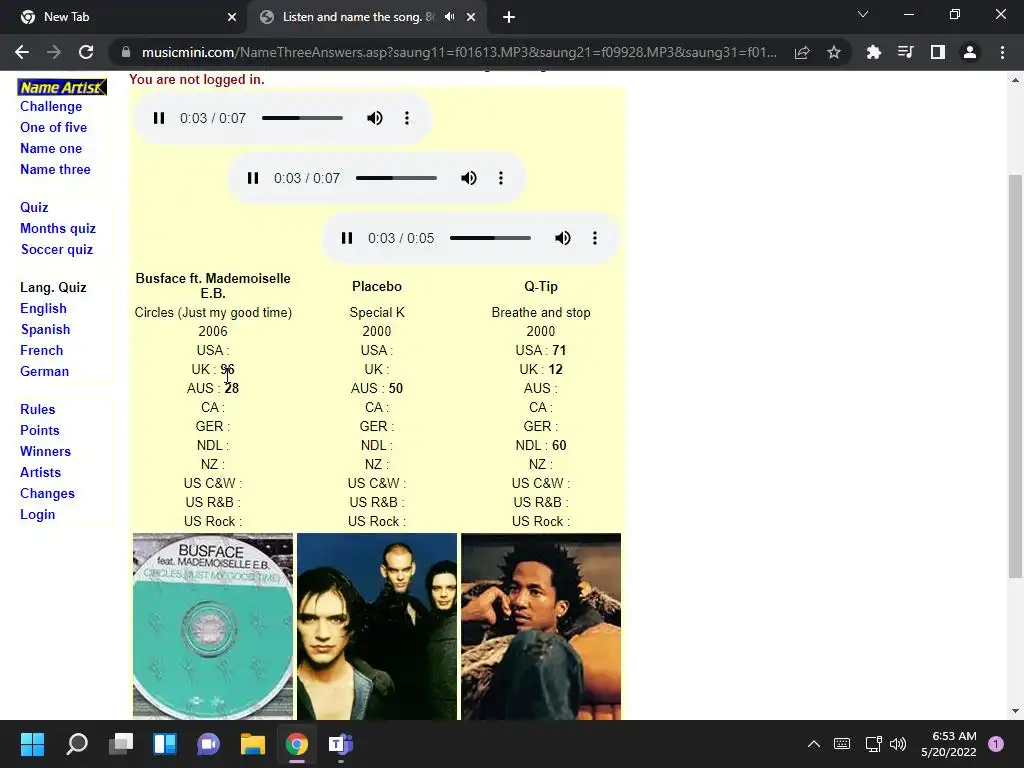Toggle the browser side panel

click(x=938, y=52)
